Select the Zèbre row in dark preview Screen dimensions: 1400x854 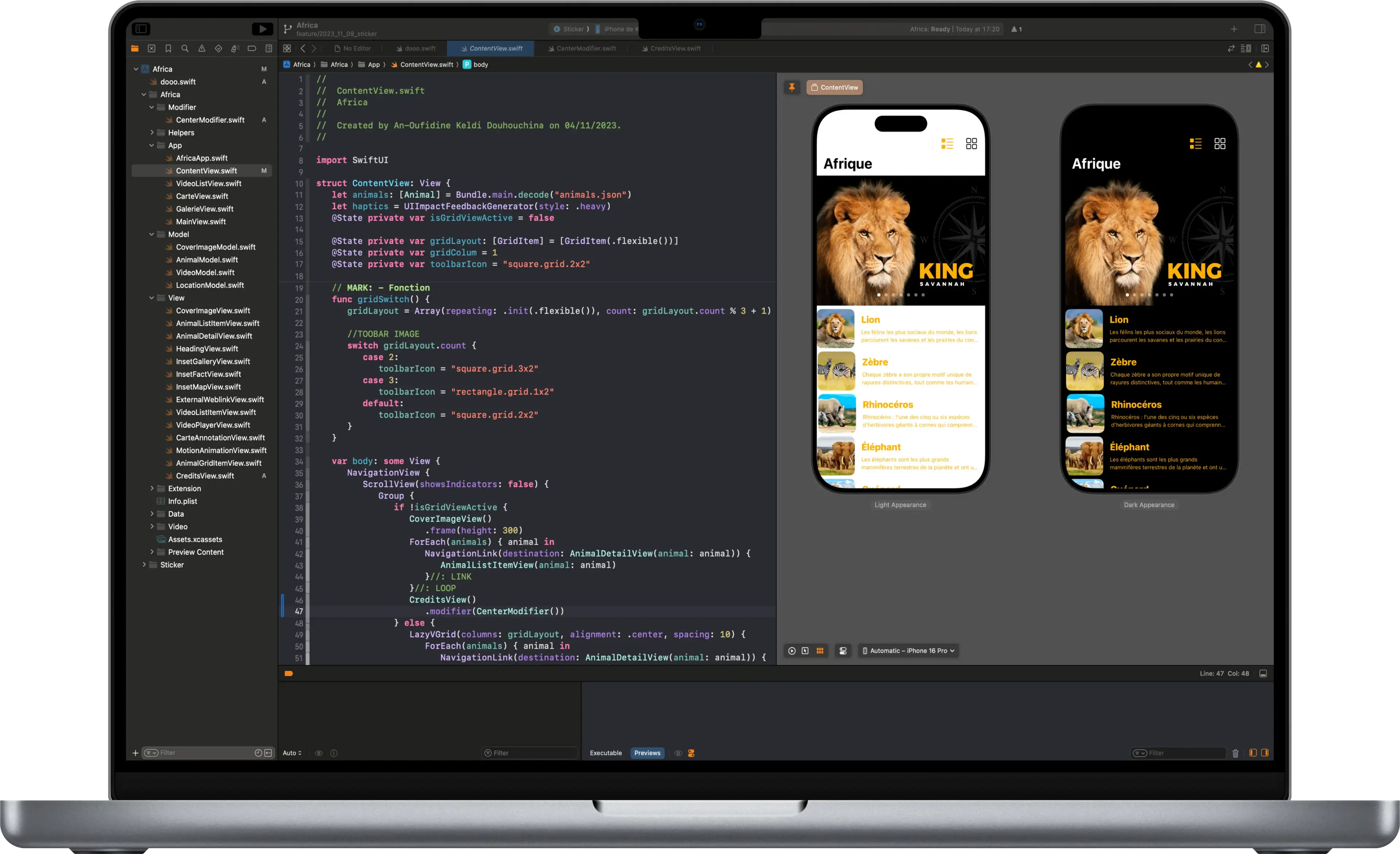pos(1149,371)
